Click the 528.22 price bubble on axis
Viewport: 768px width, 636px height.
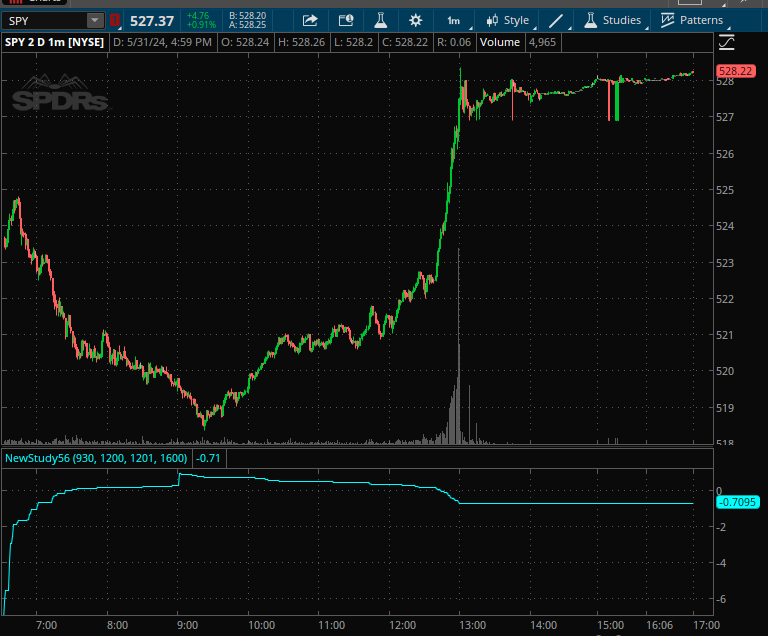pos(735,71)
